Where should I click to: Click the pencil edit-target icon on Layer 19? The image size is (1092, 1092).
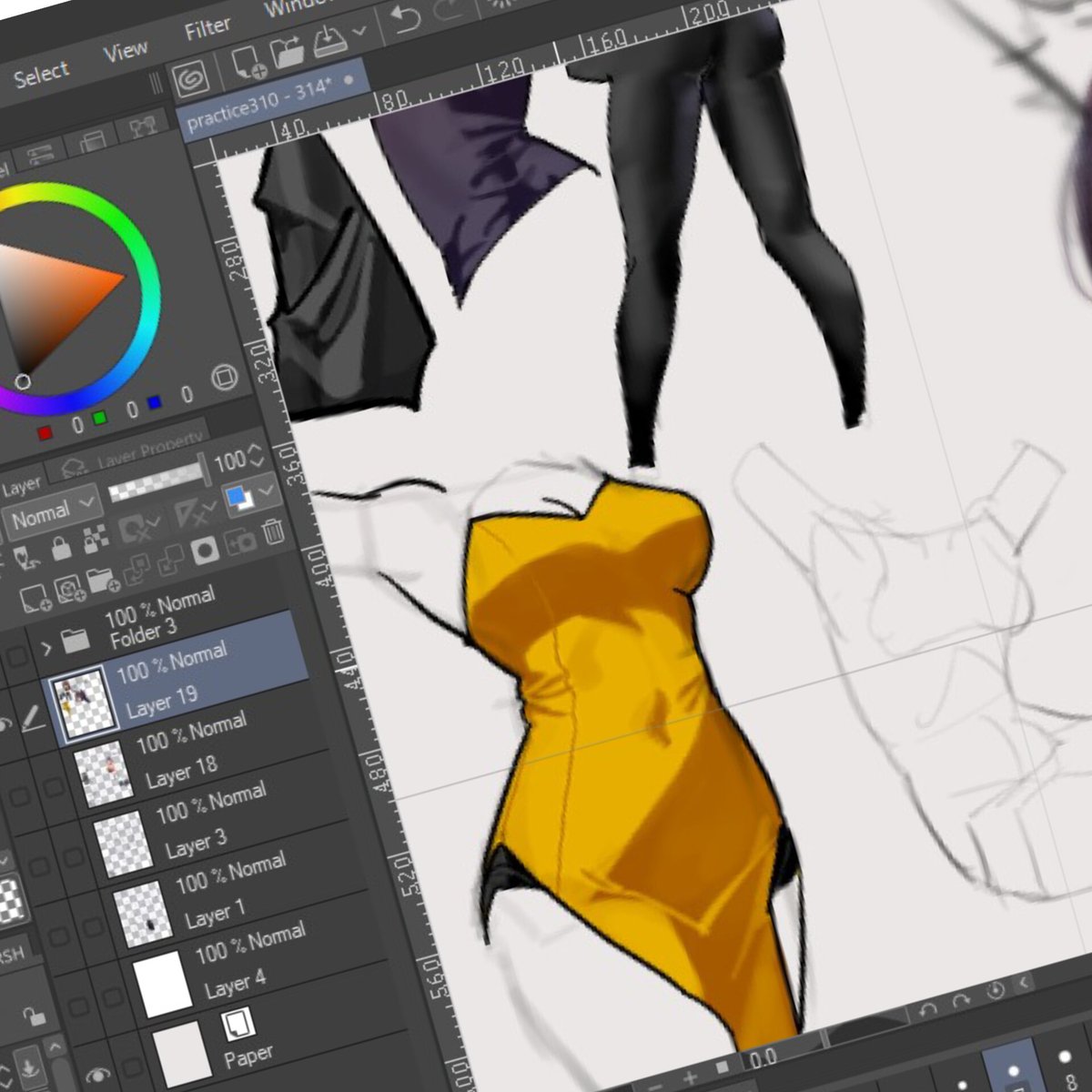point(34,720)
